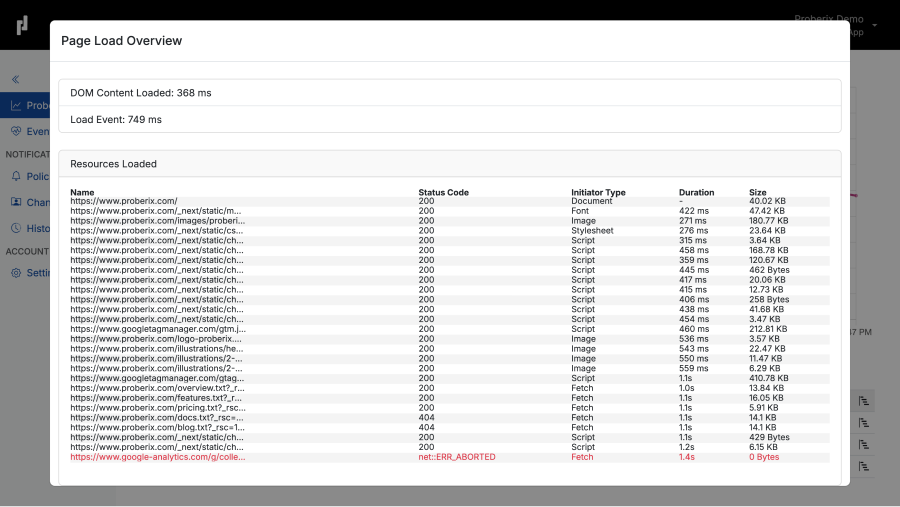Screen dimensions: 900x507
Task: Select the _next/static/cs... stylesheet resource
Action: [157, 230]
